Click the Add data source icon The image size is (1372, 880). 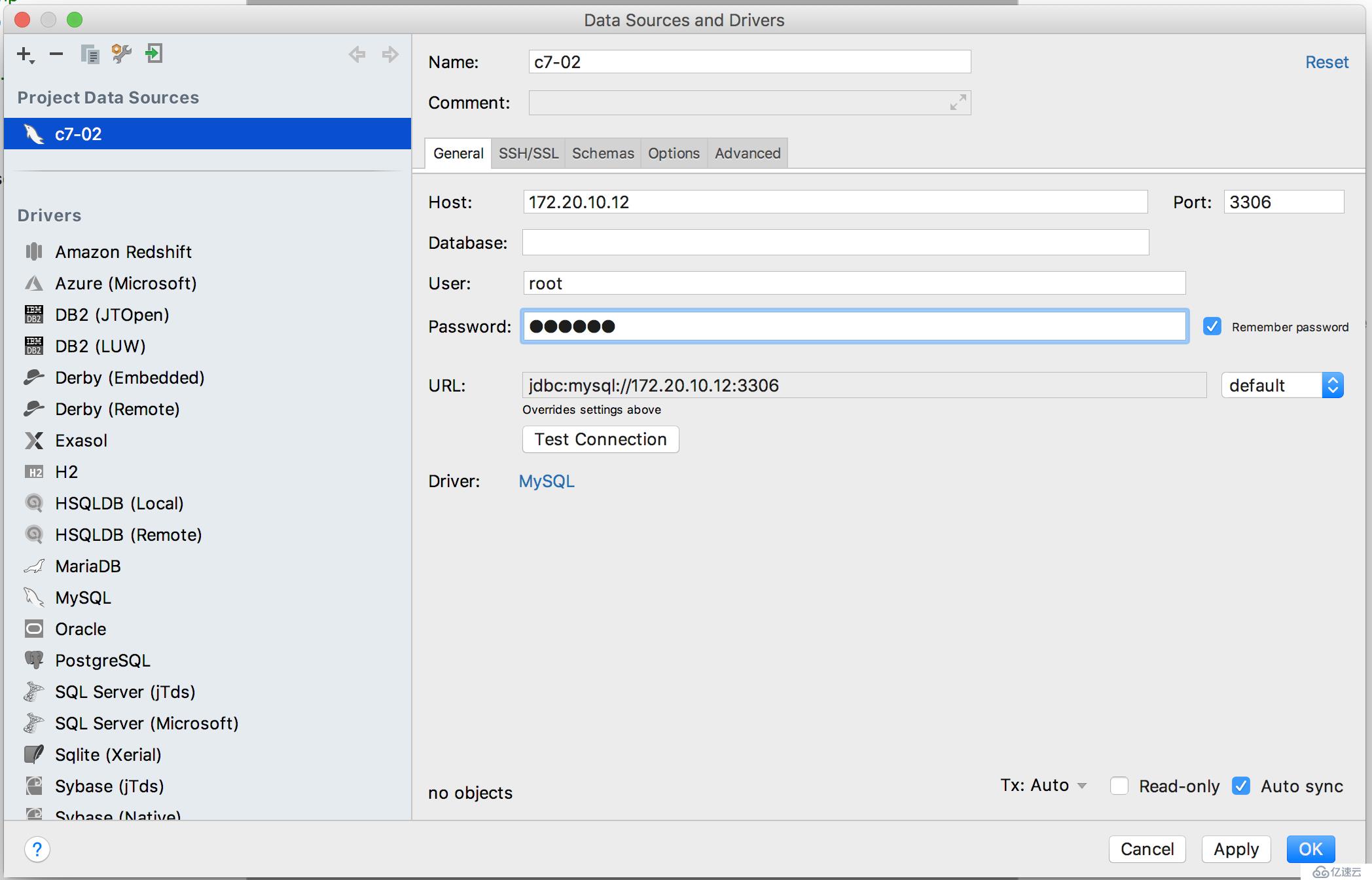24,54
